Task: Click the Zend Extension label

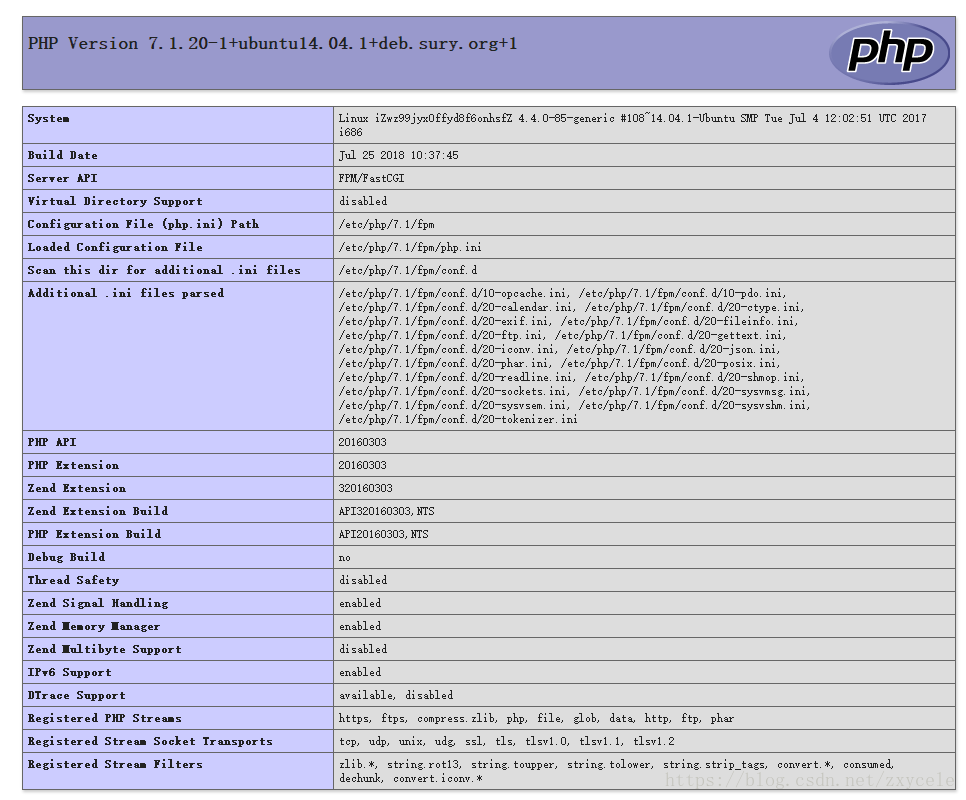Action: pos(76,488)
